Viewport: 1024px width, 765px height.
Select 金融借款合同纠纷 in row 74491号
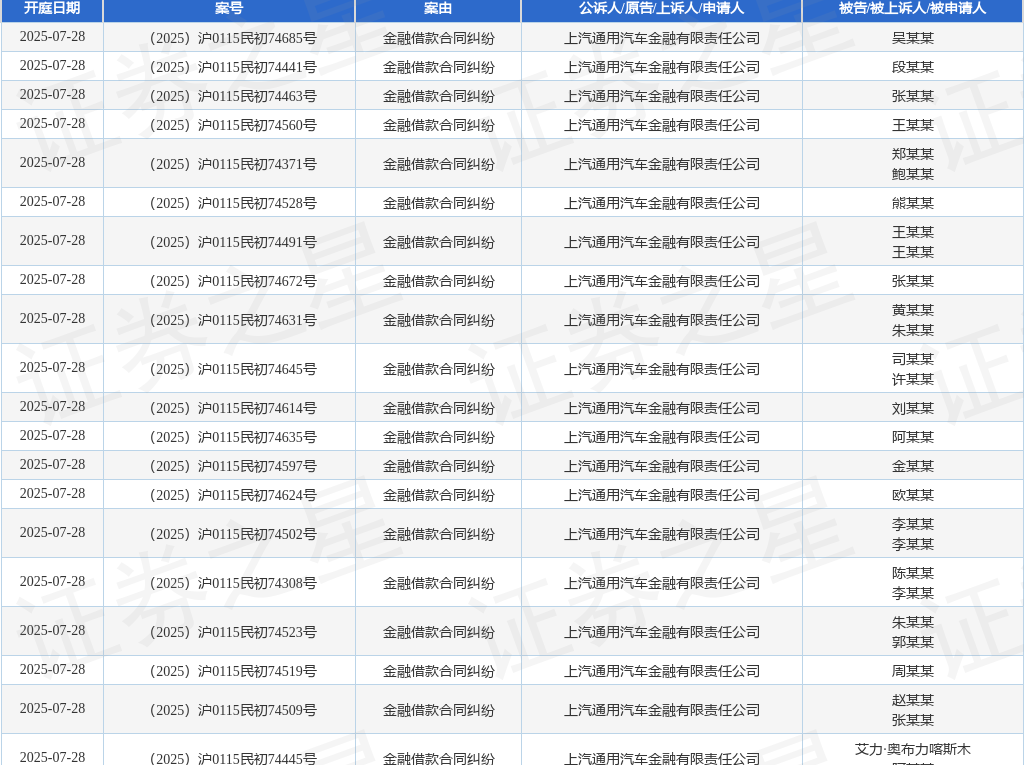coord(438,242)
